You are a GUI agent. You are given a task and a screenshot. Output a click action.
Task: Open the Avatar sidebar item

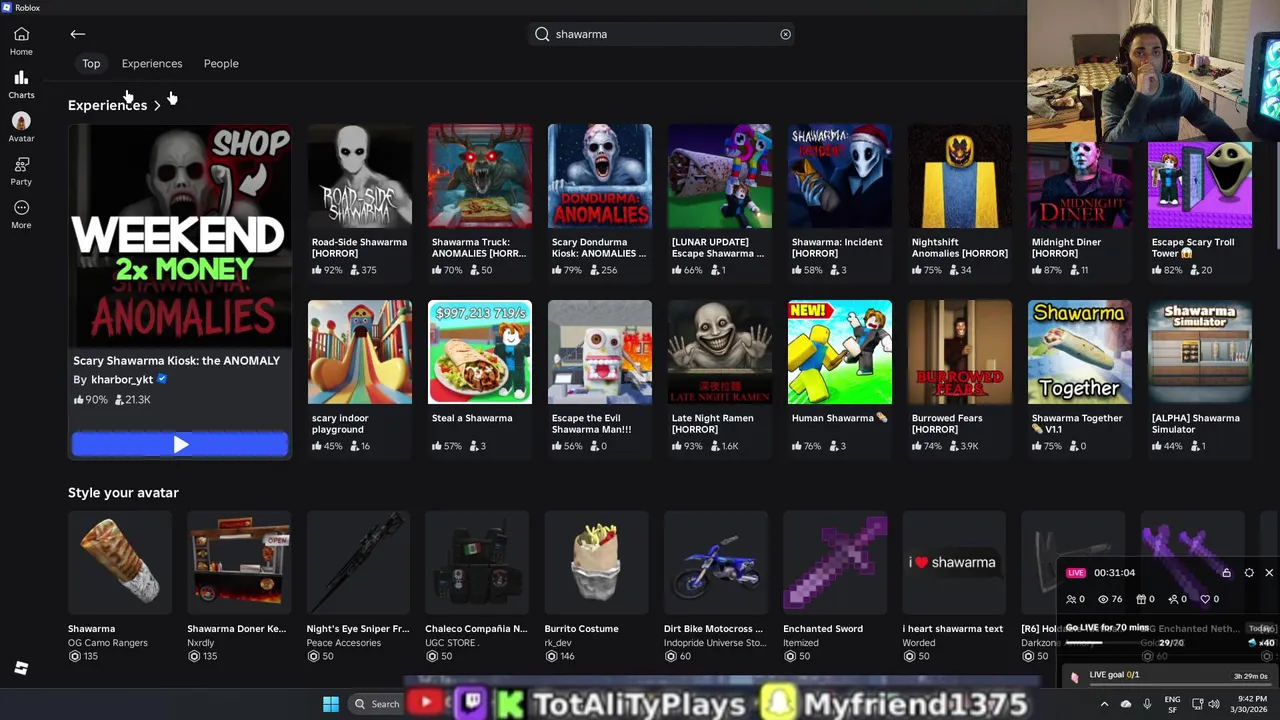pyautogui.click(x=21, y=128)
